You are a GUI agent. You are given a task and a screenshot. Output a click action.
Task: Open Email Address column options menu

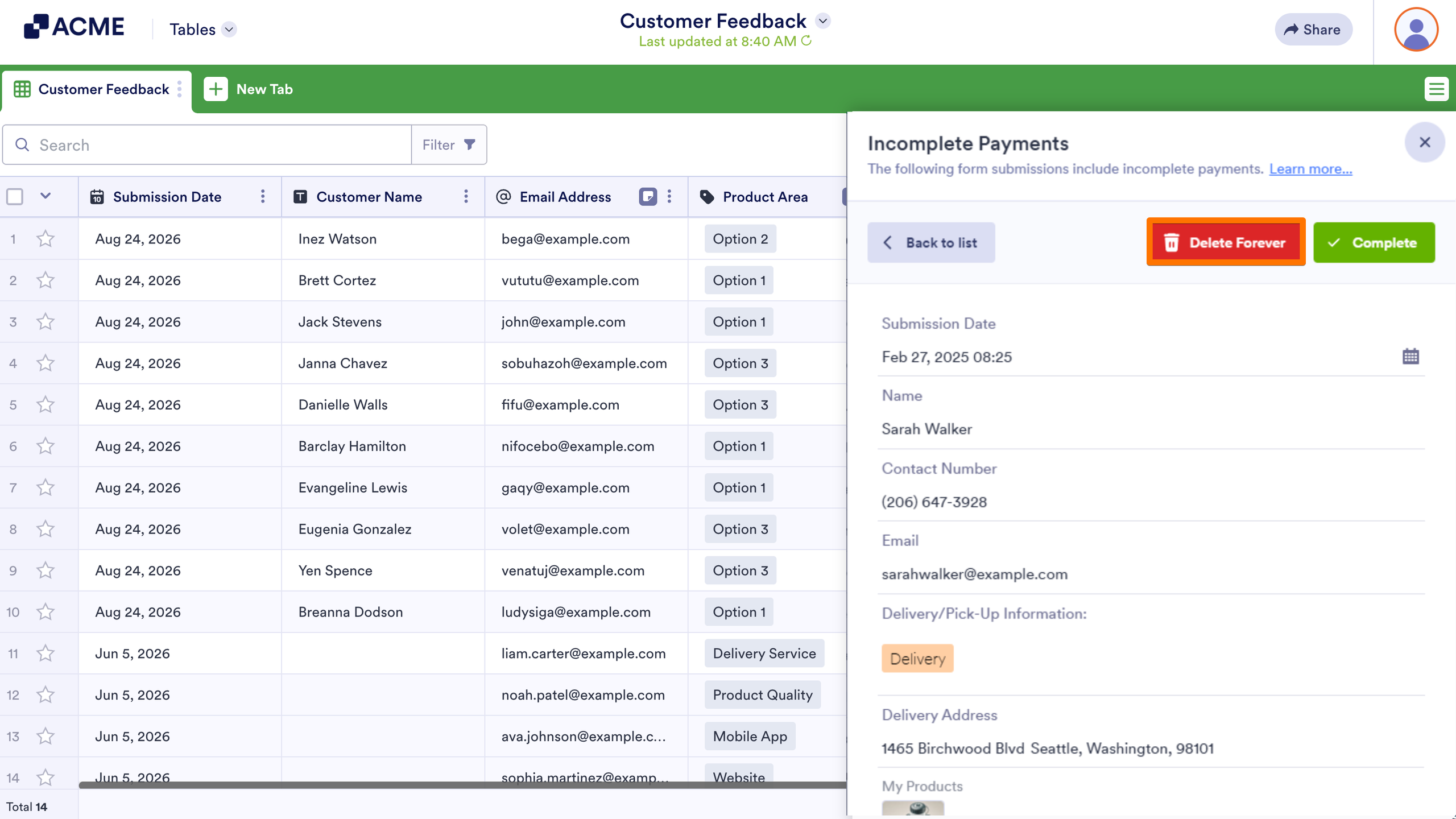(669, 197)
